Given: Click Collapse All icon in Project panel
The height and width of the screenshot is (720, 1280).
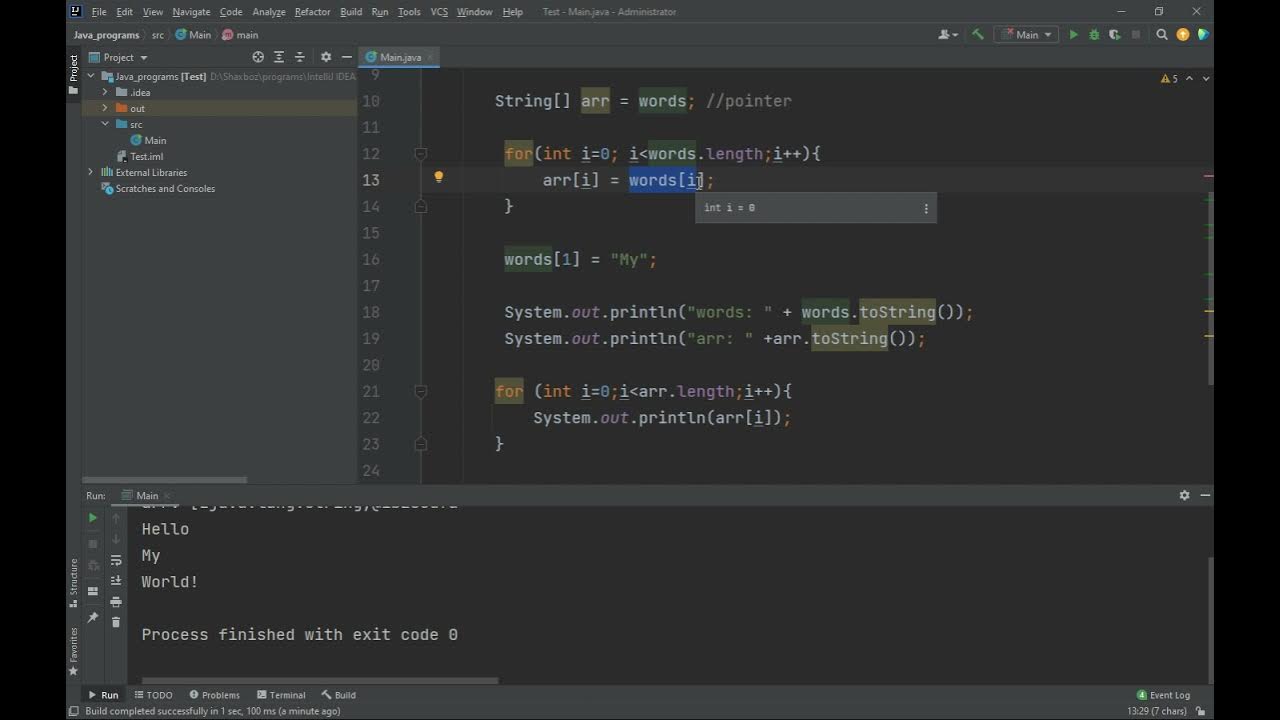Looking at the screenshot, I should click(x=299, y=57).
